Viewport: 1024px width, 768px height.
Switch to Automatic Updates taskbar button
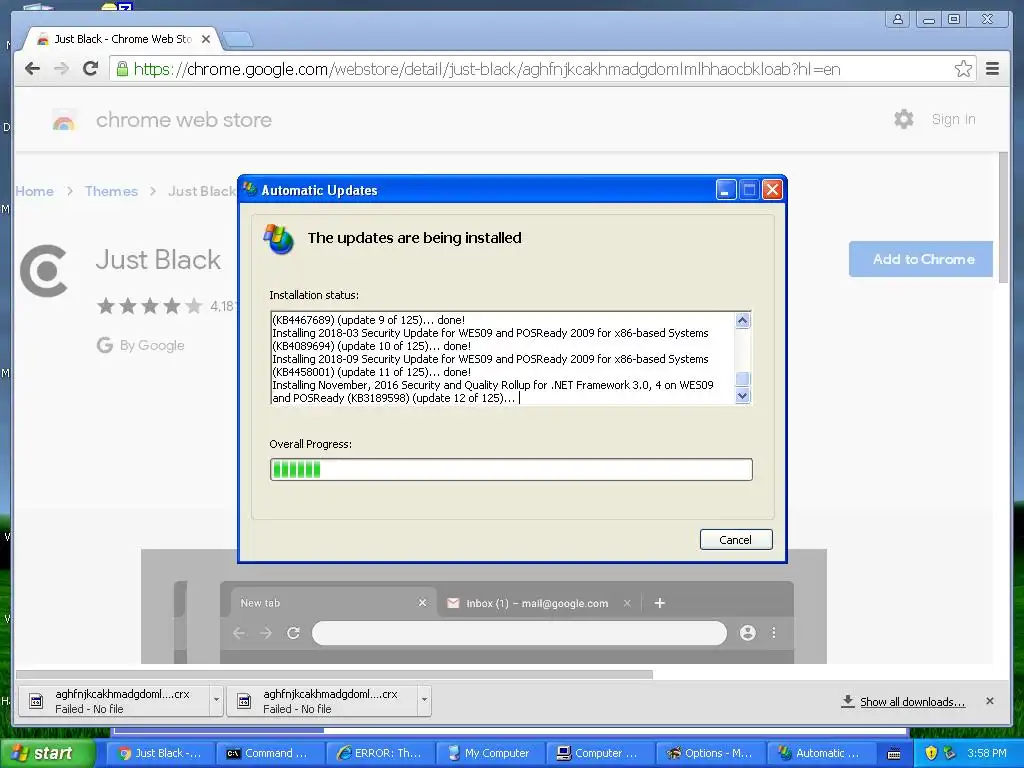819,753
